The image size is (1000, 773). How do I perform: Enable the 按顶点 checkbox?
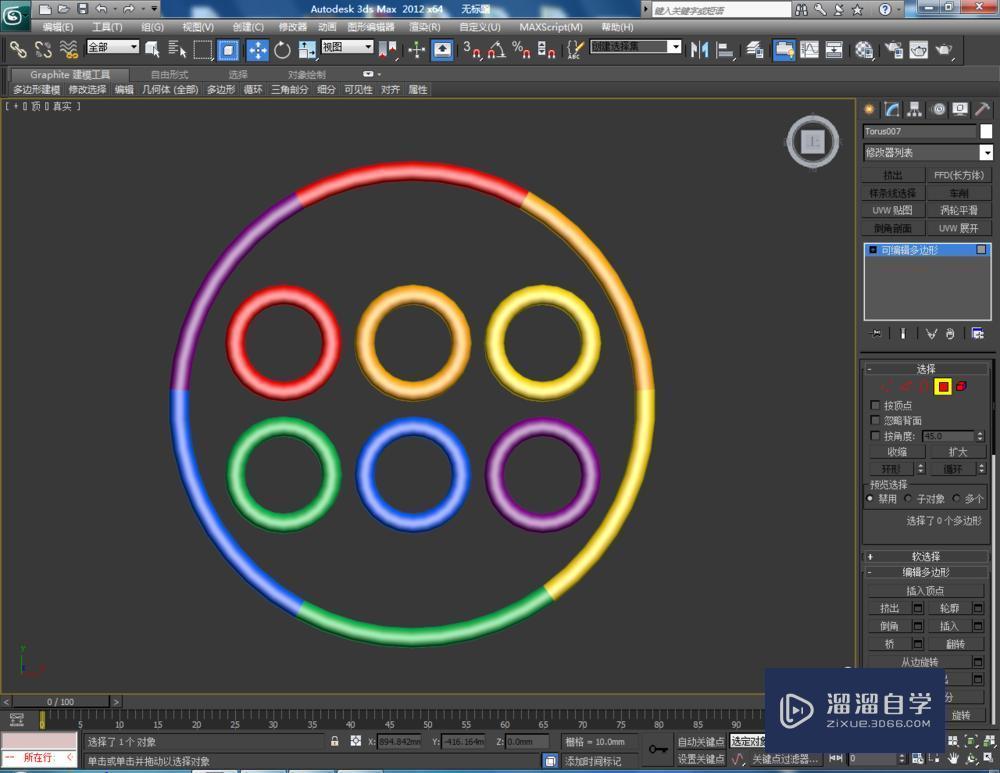coord(876,405)
